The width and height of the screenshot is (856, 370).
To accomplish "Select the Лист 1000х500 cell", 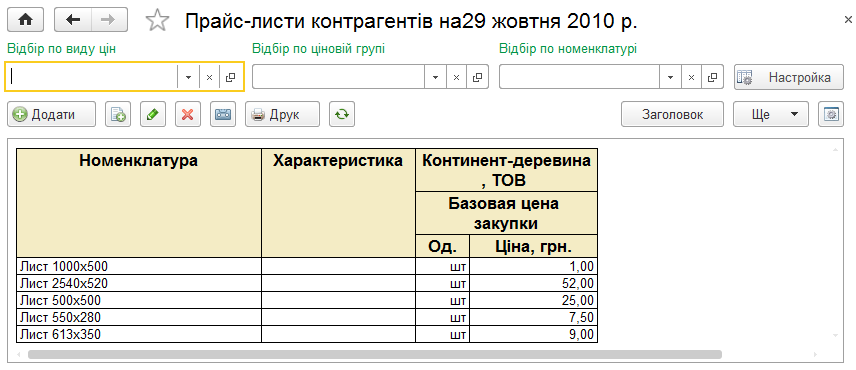I will (139, 266).
